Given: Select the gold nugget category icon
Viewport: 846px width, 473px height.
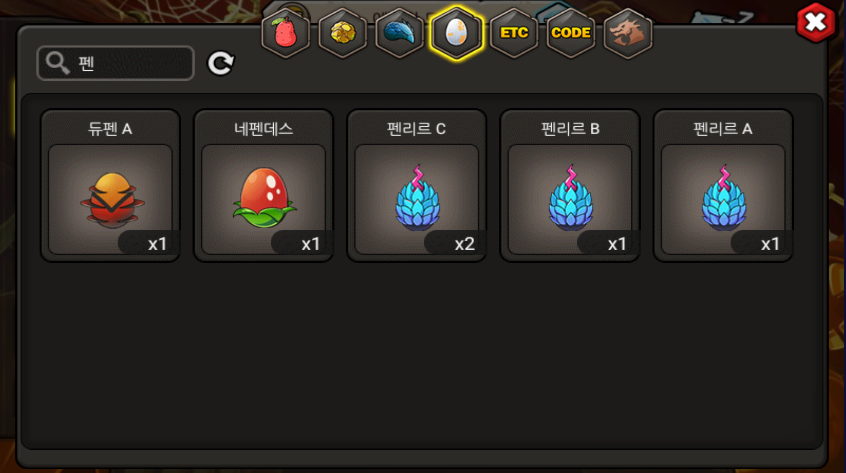Looking at the screenshot, I should pyautogui.click(x=343, y=33).
